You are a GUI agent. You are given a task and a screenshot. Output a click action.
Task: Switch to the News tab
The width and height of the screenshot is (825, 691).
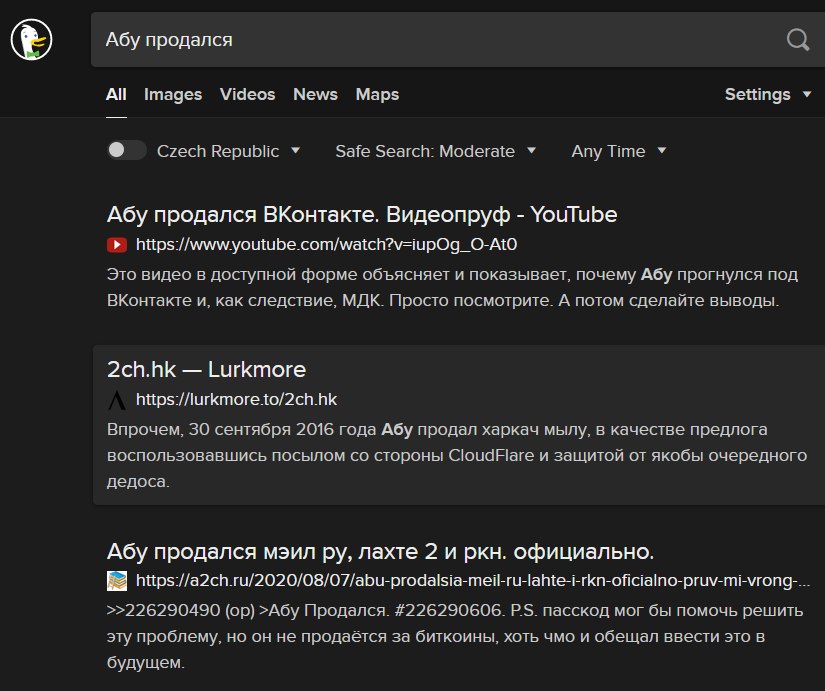(315, 94)
